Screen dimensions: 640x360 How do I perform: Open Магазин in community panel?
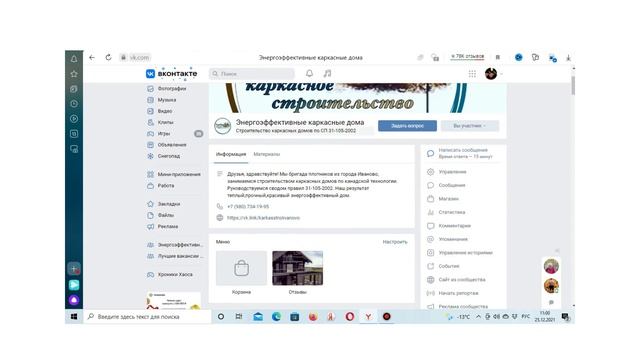coord(442,199)
